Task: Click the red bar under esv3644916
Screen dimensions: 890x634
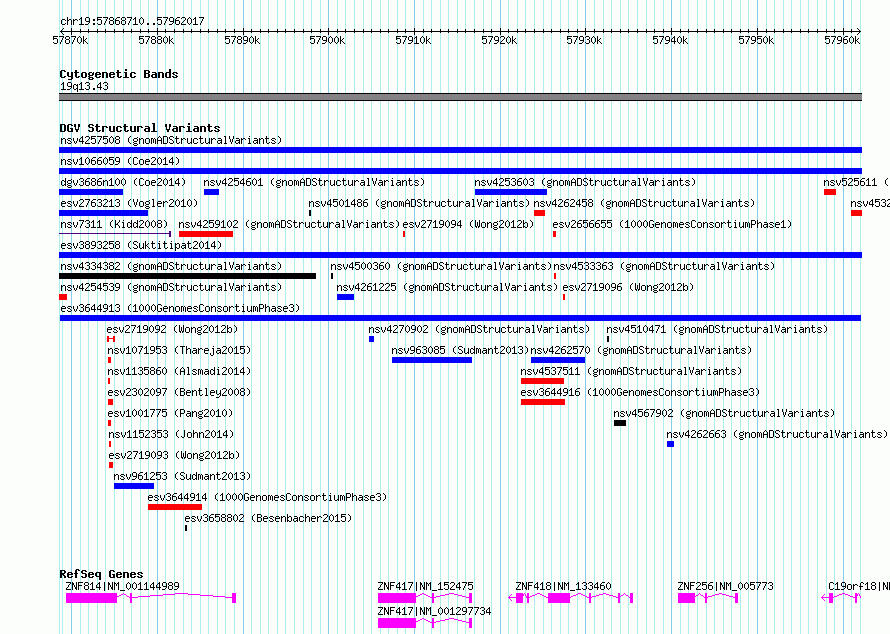Action: point(543,402)
